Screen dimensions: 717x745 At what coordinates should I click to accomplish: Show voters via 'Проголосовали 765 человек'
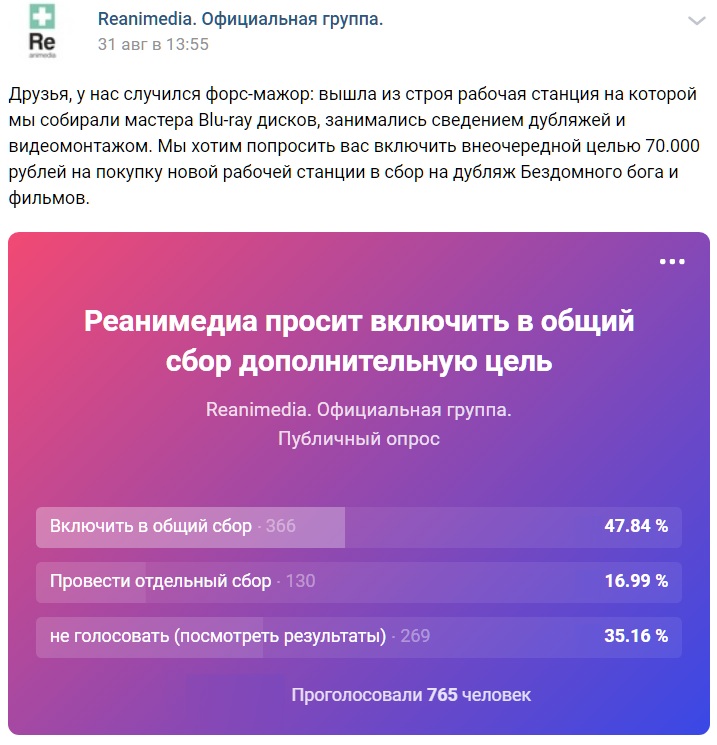click(x=411, y=695)
